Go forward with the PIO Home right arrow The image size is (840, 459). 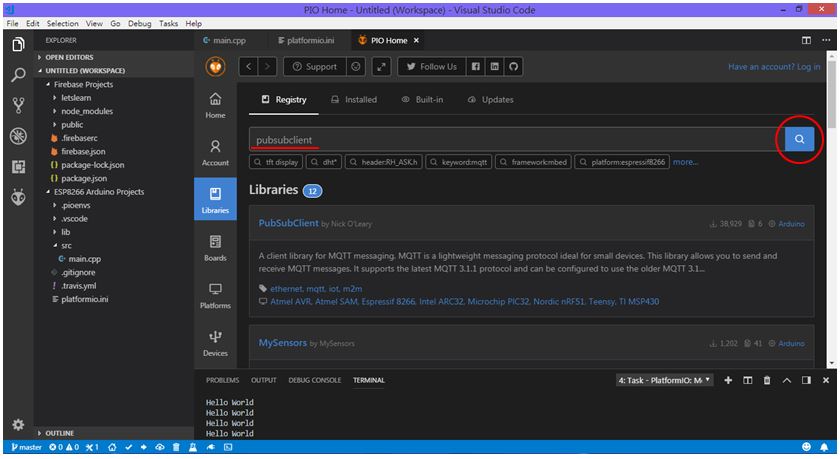click(x=267, y=67)
